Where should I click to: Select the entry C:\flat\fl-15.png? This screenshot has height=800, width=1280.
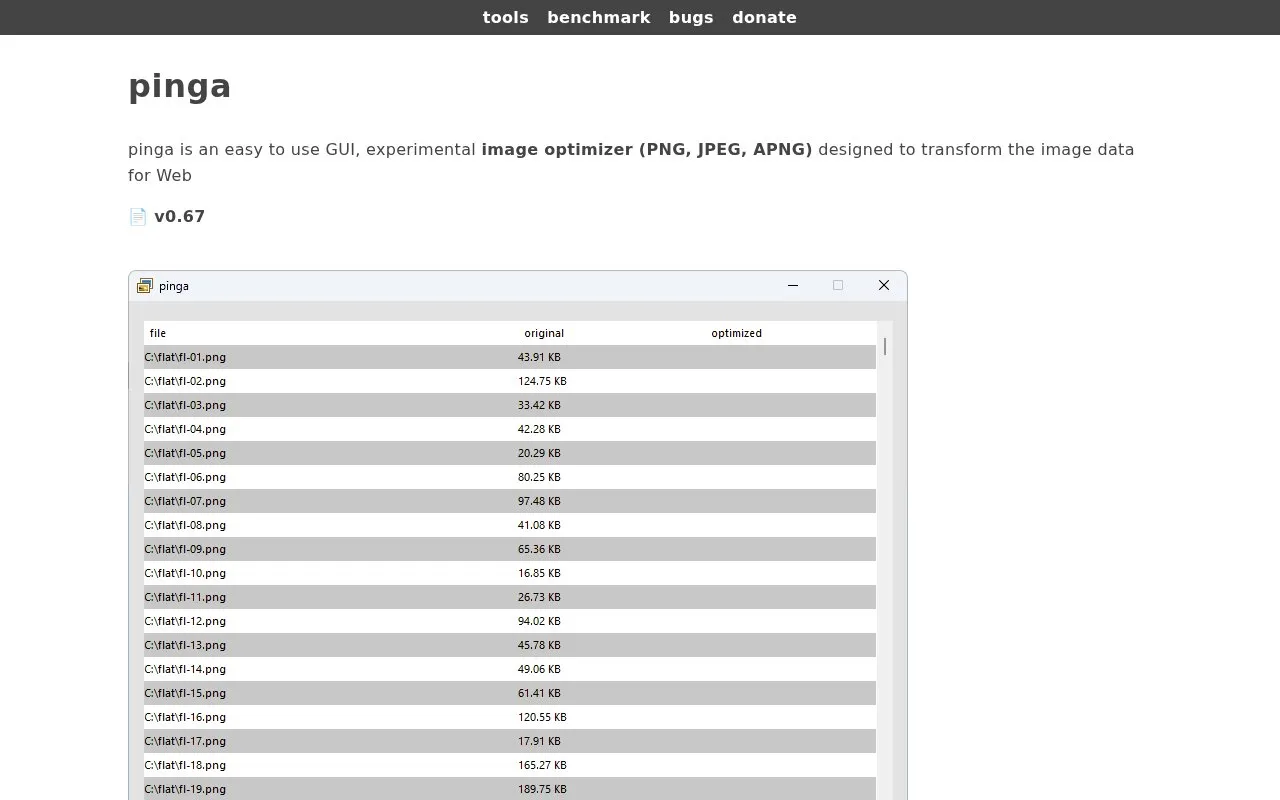[x=510, y=693]
